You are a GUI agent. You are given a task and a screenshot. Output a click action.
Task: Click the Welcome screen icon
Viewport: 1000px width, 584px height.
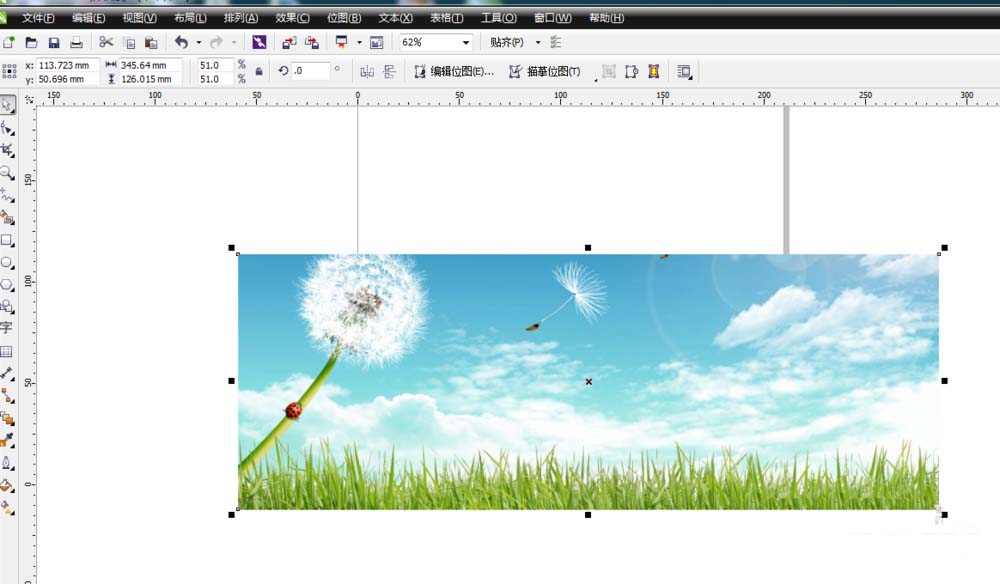(x=377, y=43)
